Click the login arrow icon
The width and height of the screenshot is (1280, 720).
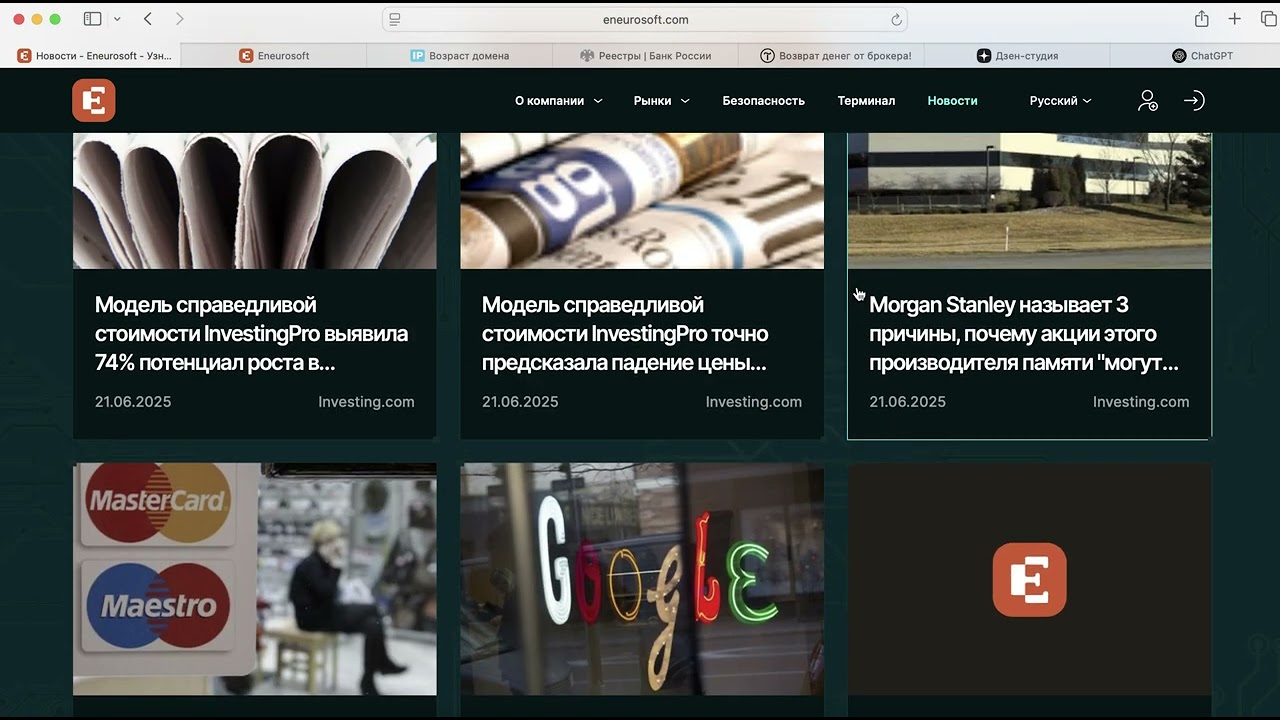(x=1194, y=100)
